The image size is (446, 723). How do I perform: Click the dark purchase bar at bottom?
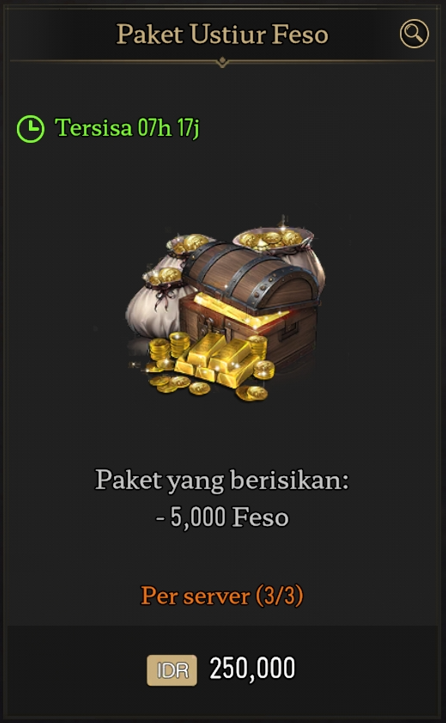222,670
